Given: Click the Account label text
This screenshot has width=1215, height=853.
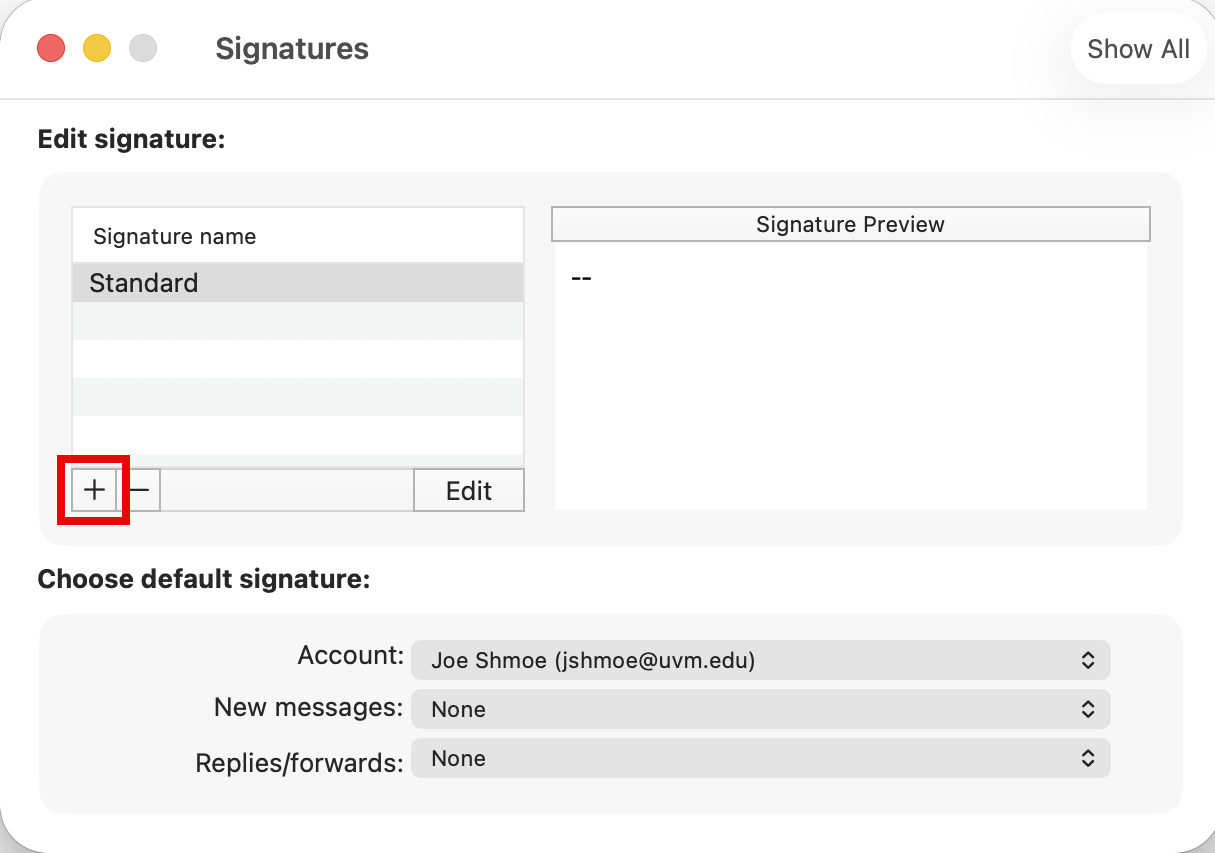Looking at the screenshot, I should point(350,656).
